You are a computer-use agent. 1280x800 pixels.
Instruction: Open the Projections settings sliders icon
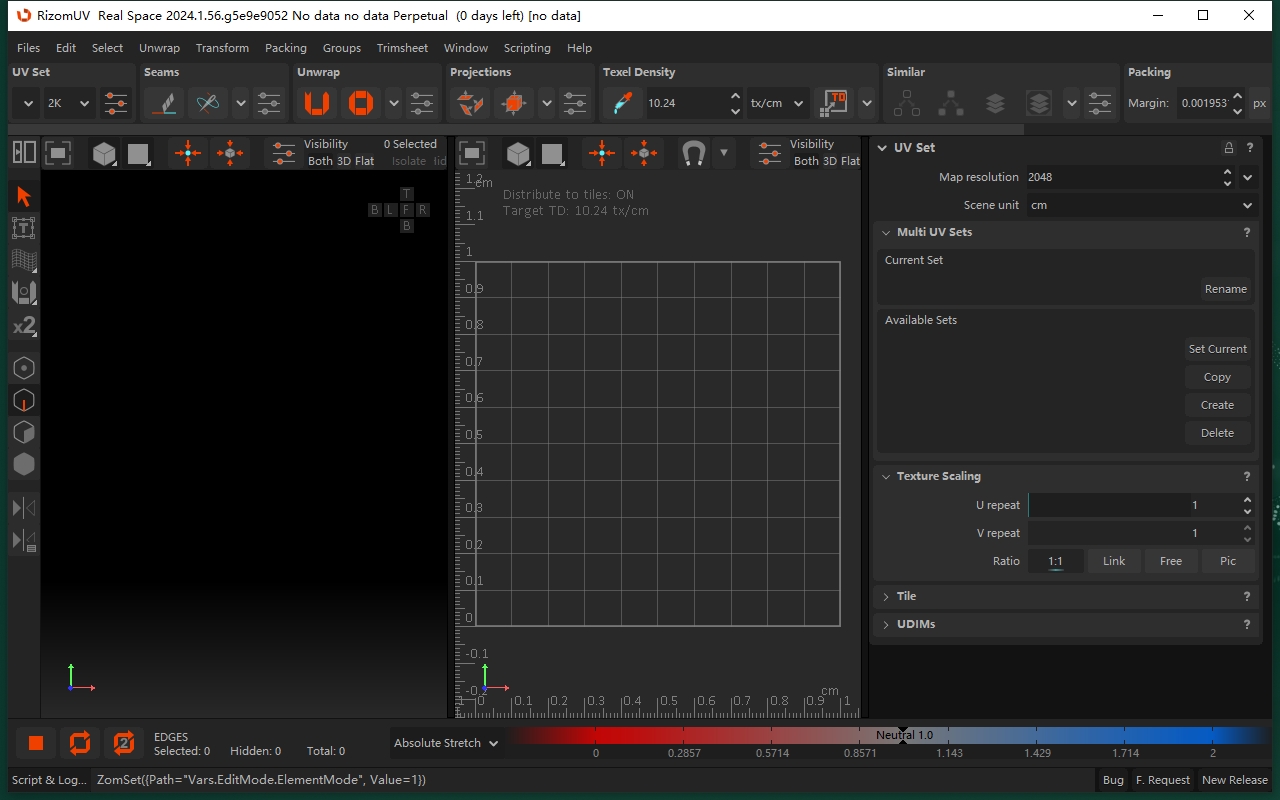[575, 103]
